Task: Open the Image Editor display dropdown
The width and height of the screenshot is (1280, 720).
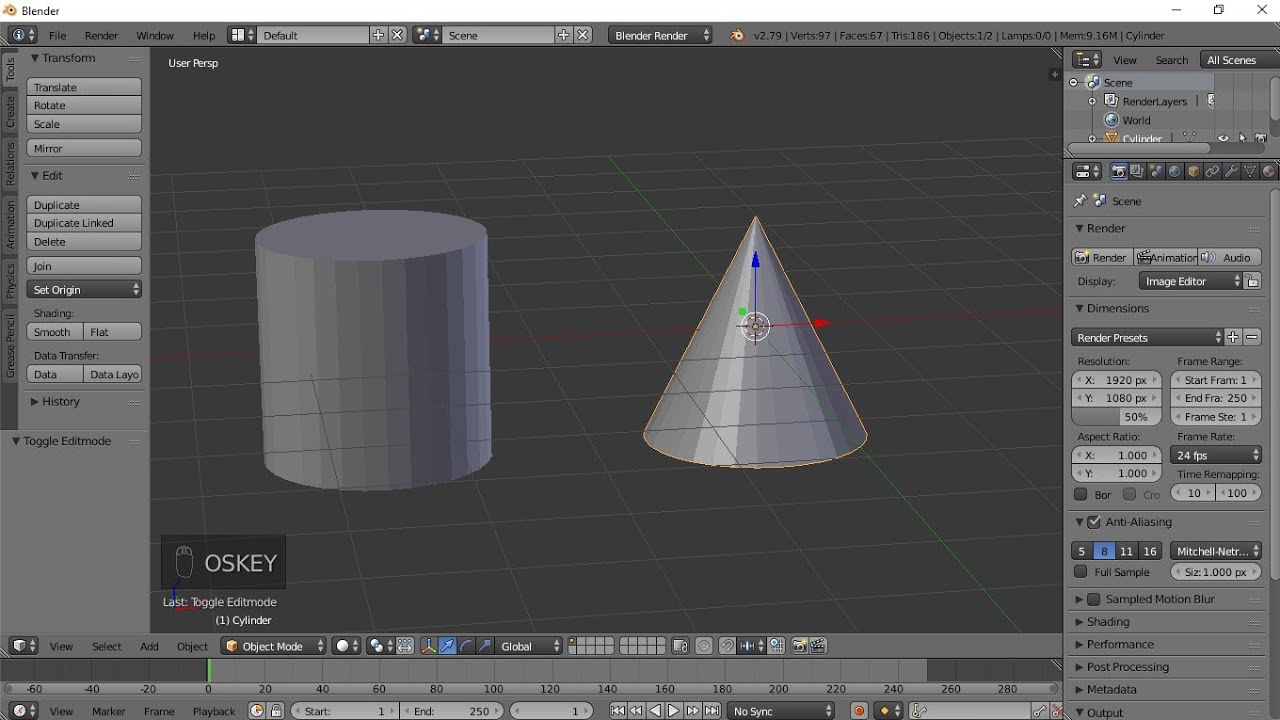Action: pyautogui.click(x=1190, y=281)
